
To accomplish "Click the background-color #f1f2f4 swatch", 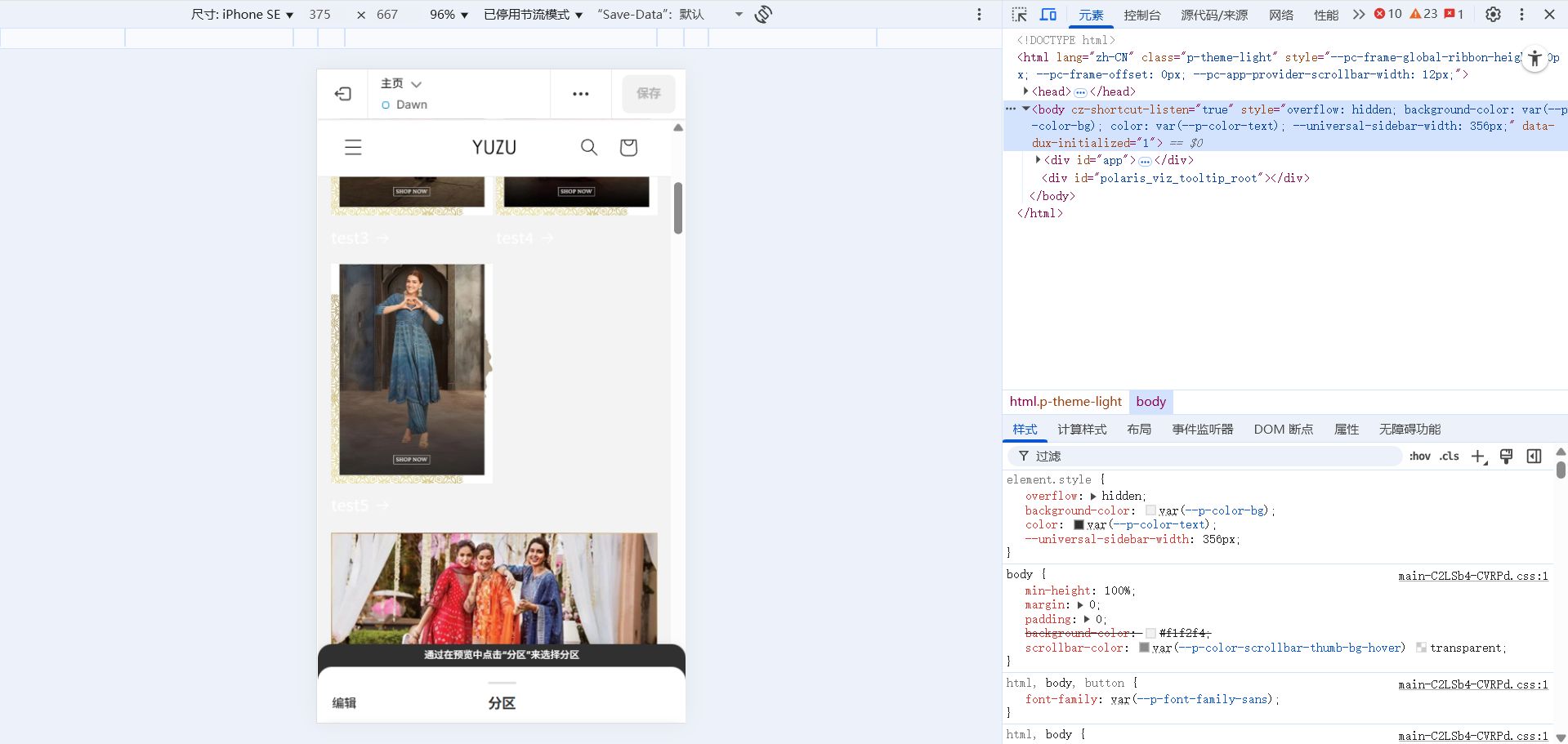I will pyautogui.click(x=1150, y=633).
